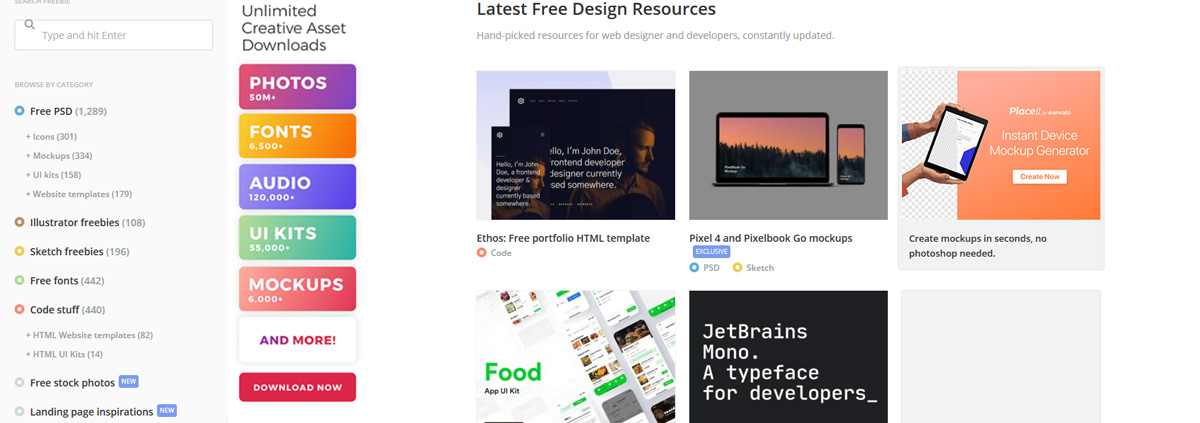Open the Ethos portfolio HTML template link

click(563, 238)
